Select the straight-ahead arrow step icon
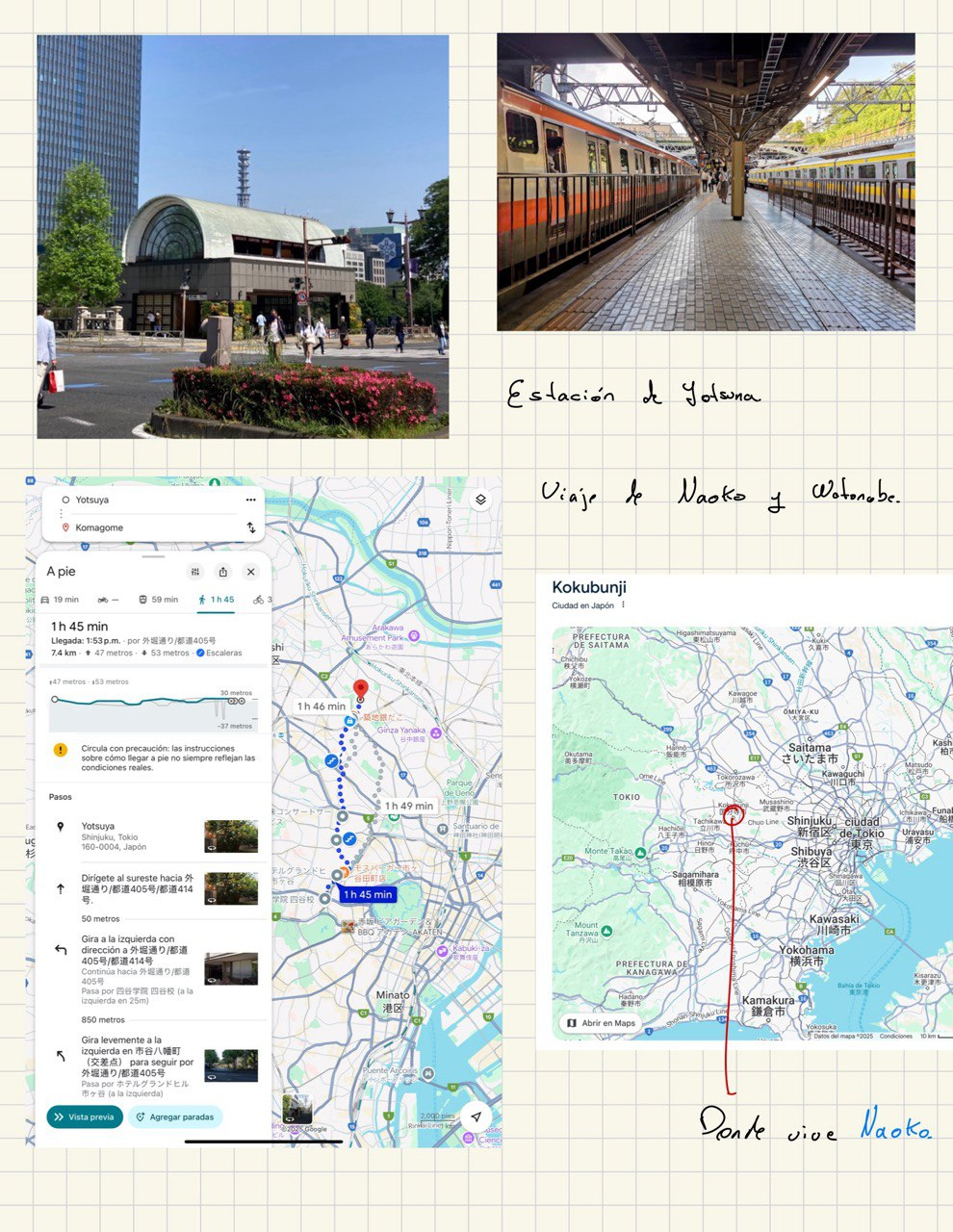This screenshot has height=1232, width=953. 61,888
